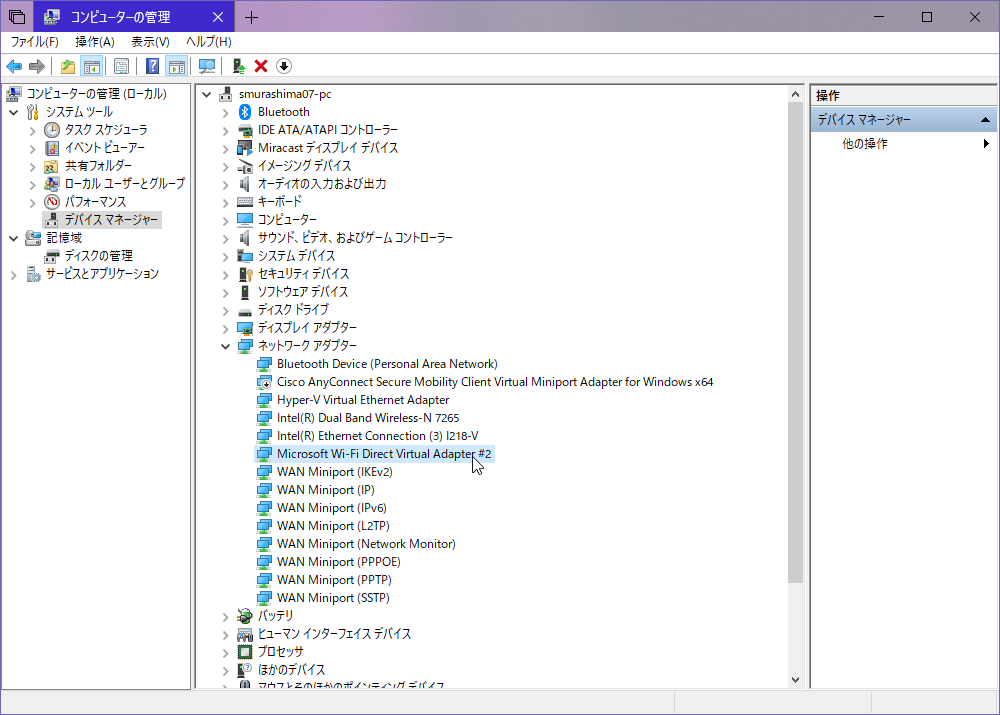The image size is (1000, 715).
Task: Collapse the システム ツール tree node
Action: (x=13, y=112)
